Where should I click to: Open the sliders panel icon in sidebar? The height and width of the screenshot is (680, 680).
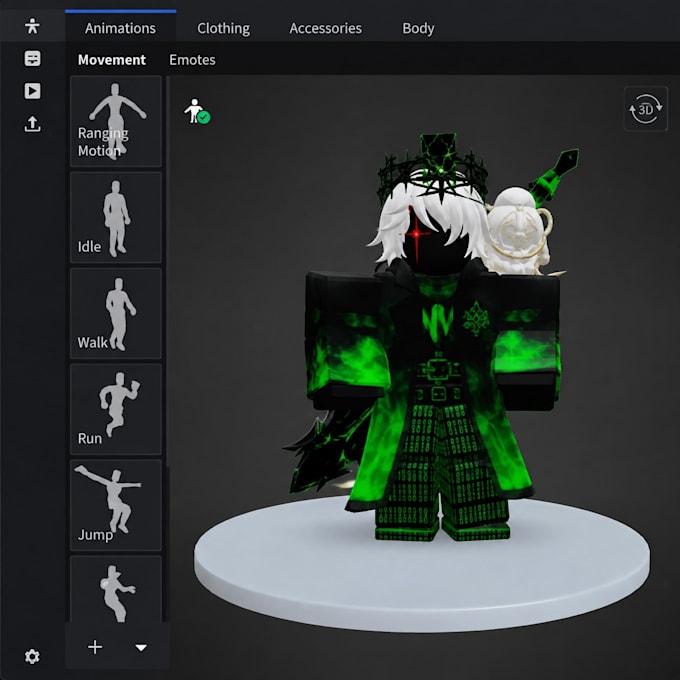coord(32,58)
